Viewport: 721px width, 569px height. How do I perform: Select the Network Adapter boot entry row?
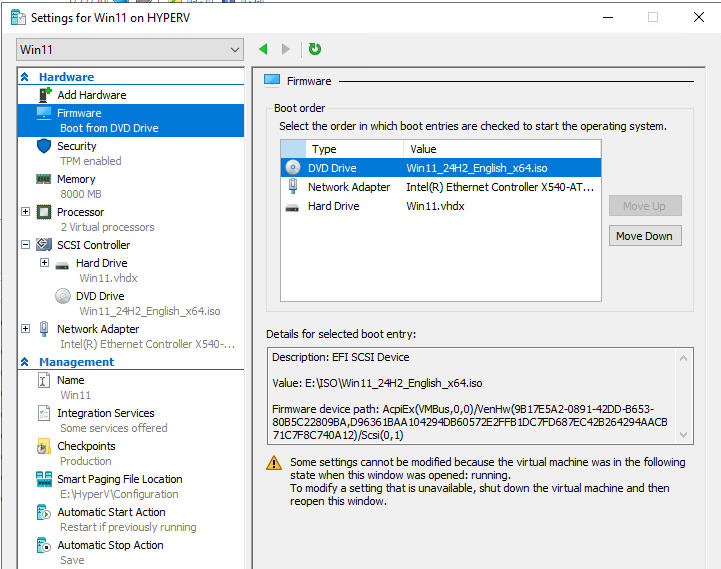[x=441, y=187]
